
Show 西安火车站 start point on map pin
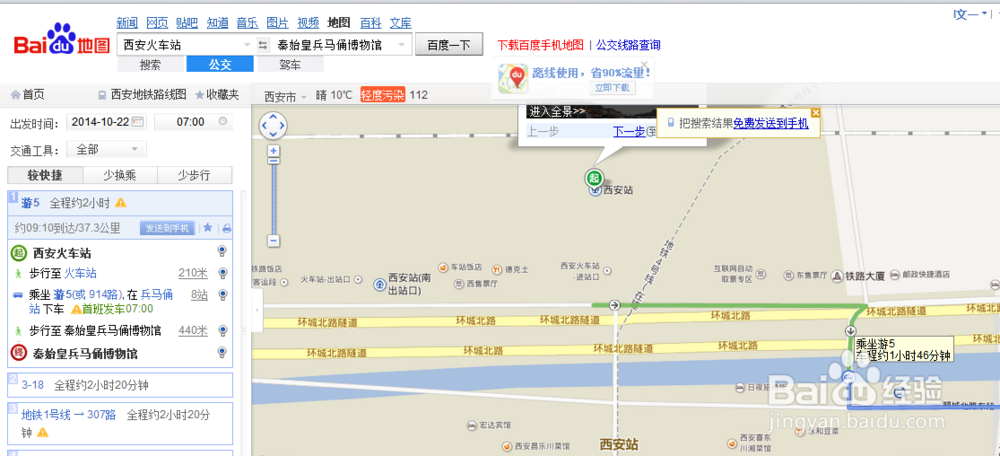[223, 251]
